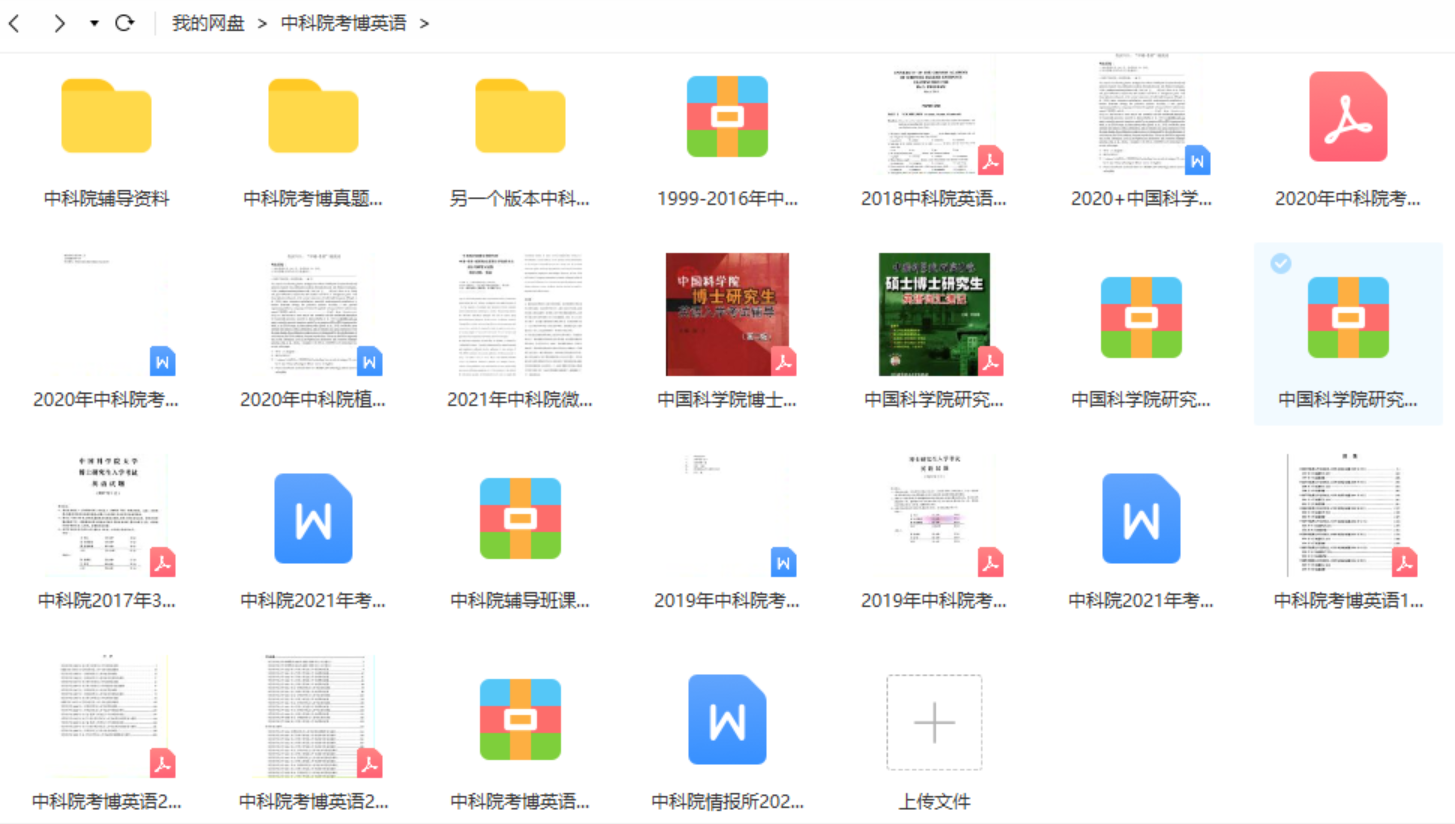1455x824 pixels.
Task: Uncheck the selected 中国科学院研究 archive checkbox
Action: pos(1280,263)
